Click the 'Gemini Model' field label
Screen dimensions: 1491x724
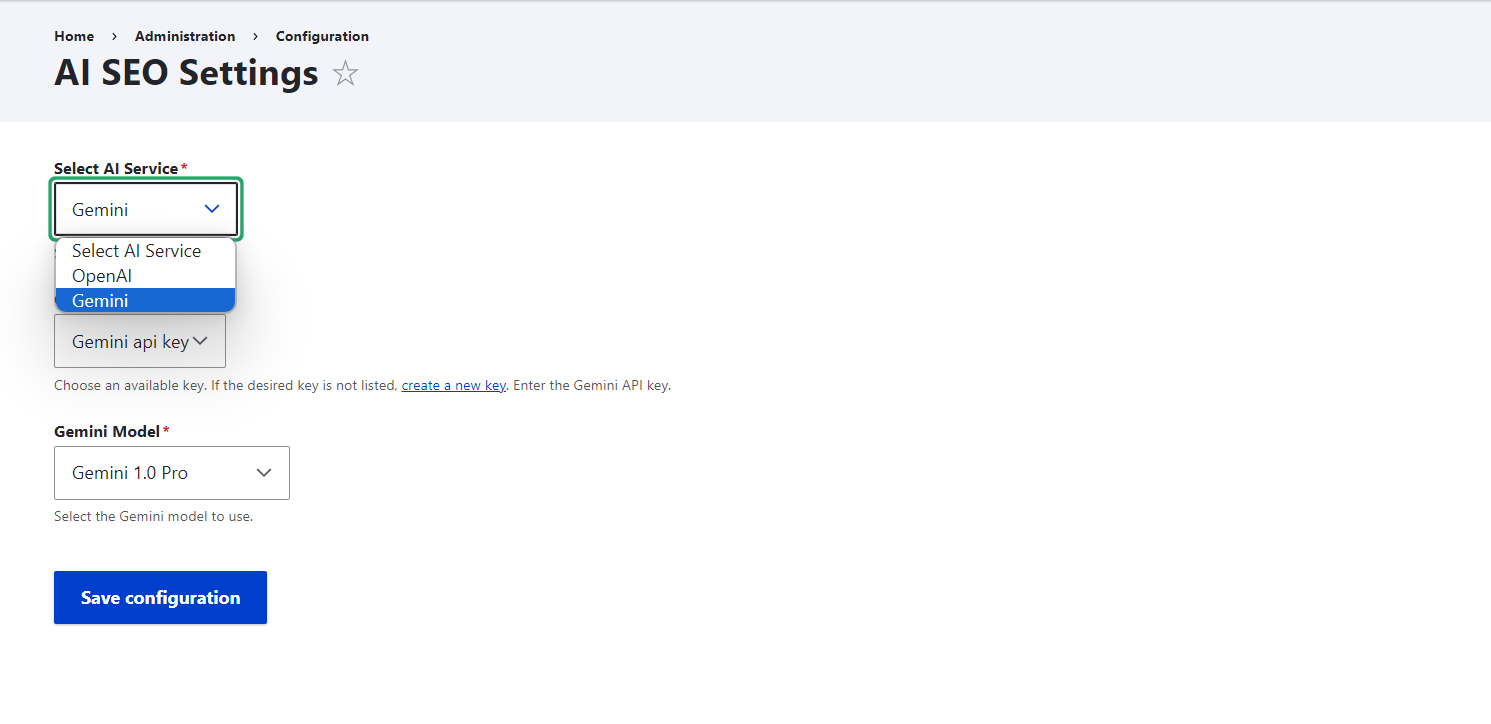click(x=107, y=432)
